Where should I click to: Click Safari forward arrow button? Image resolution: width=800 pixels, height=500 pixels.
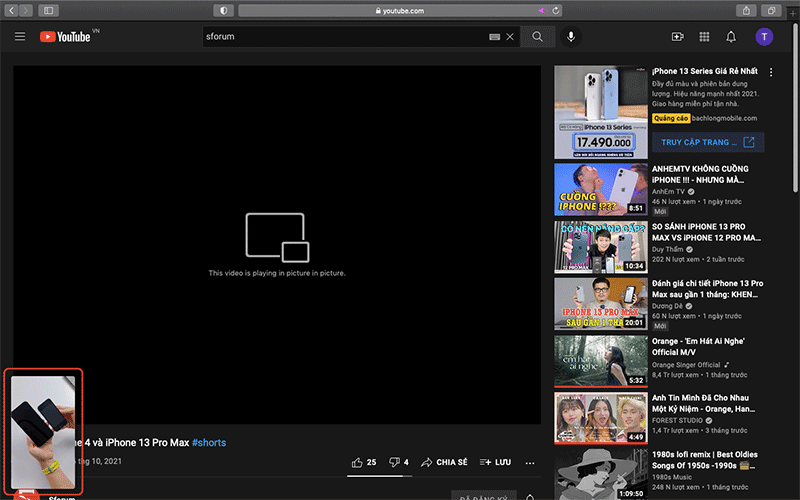point(26,10)
